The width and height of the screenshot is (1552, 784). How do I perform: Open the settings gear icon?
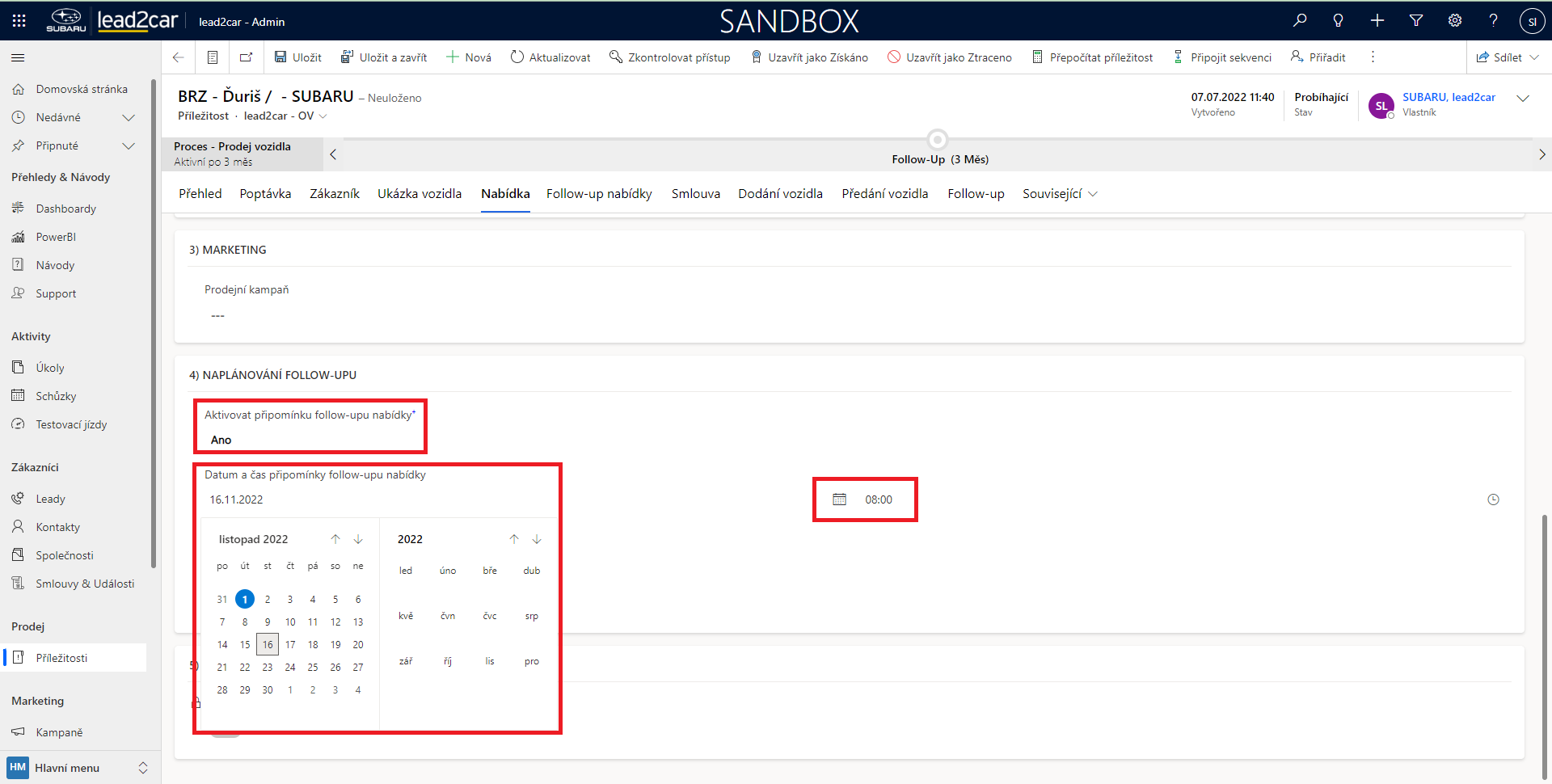(x=1455, y=21)
